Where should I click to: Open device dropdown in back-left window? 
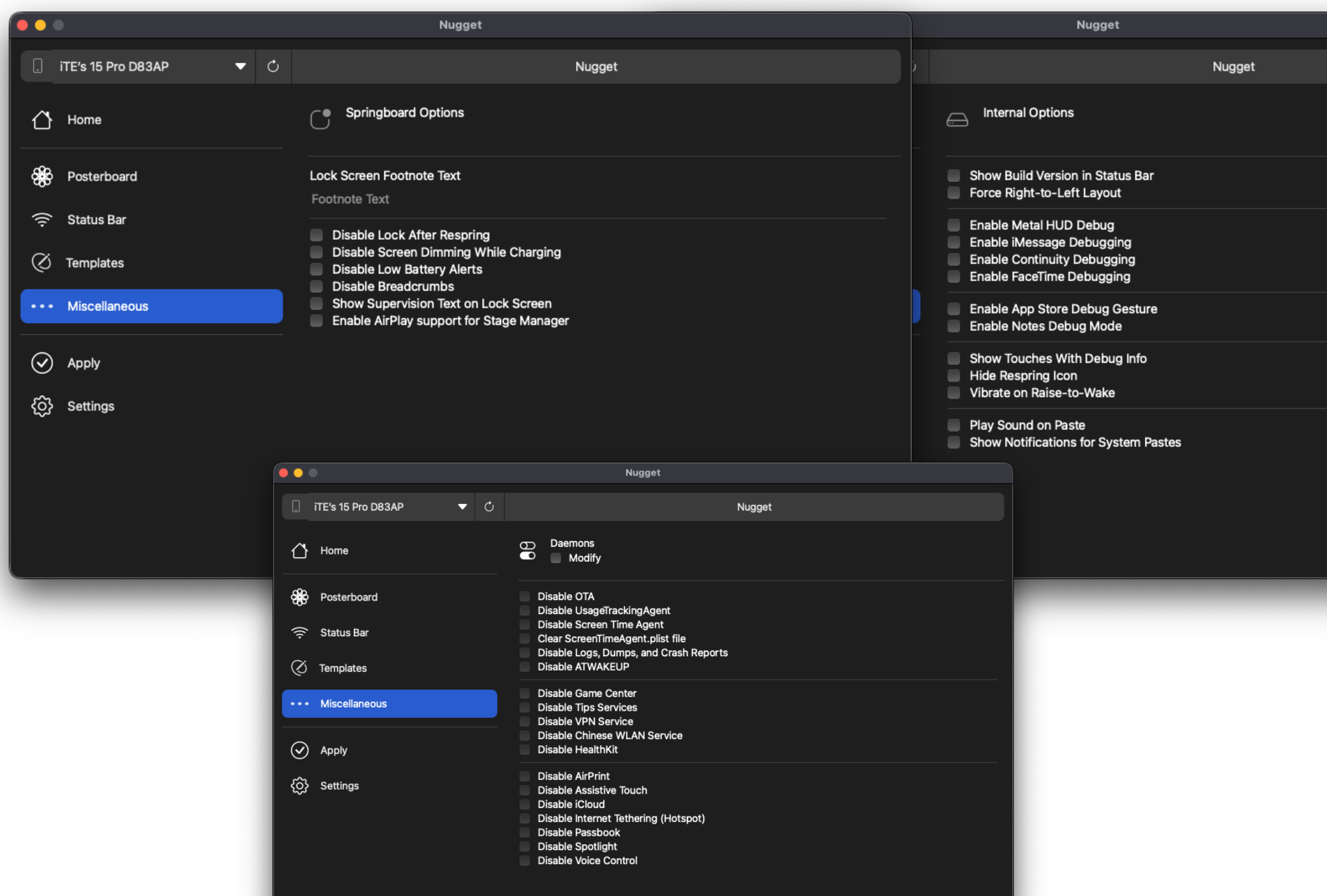pos(154,66)
